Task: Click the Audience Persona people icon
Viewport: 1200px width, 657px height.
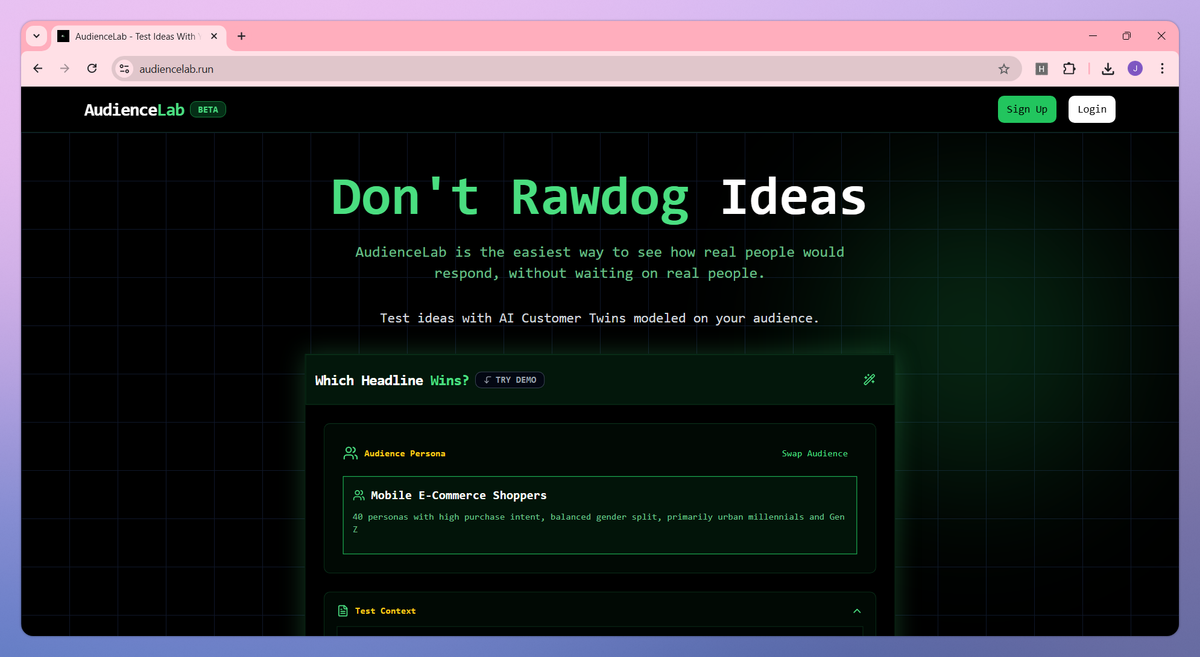Action: [350, 453]
